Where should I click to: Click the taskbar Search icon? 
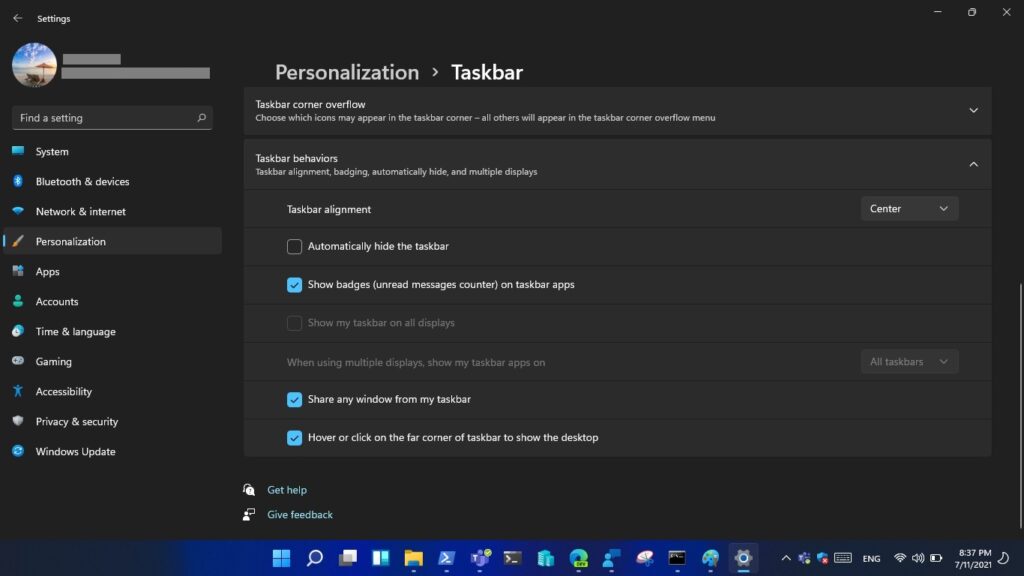pyautogui.click(x=314, y=558)
